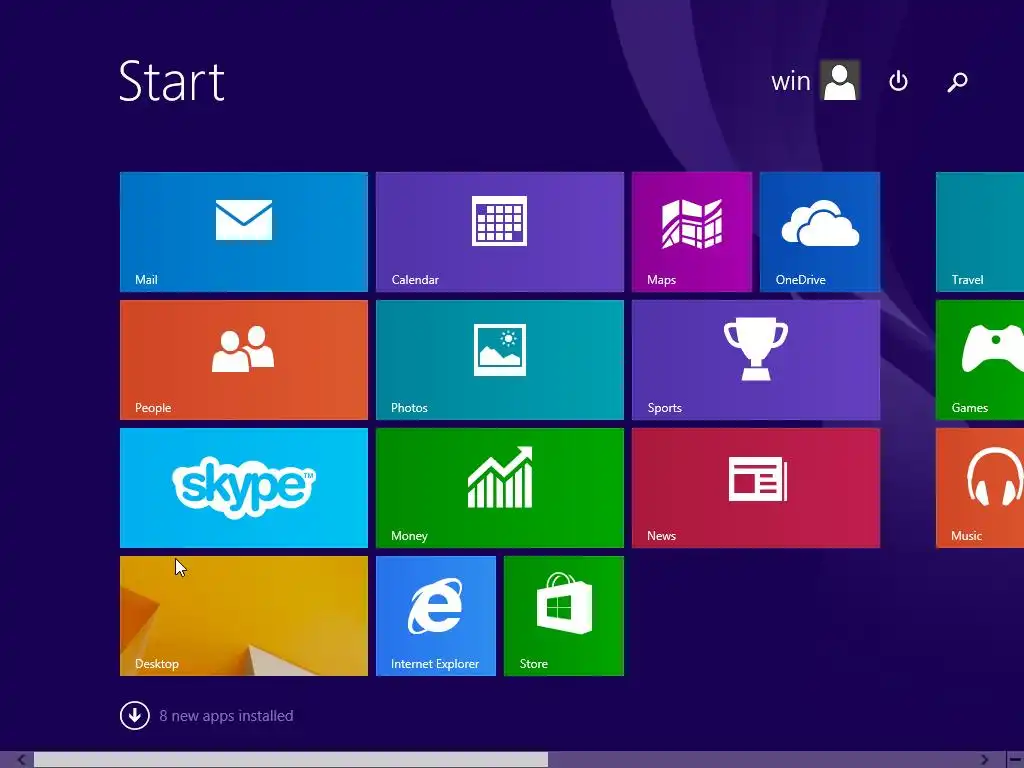Click the scrollbar left arrow
The height and width of the screenshot is (768, 1024).
(x=21, y=760)
